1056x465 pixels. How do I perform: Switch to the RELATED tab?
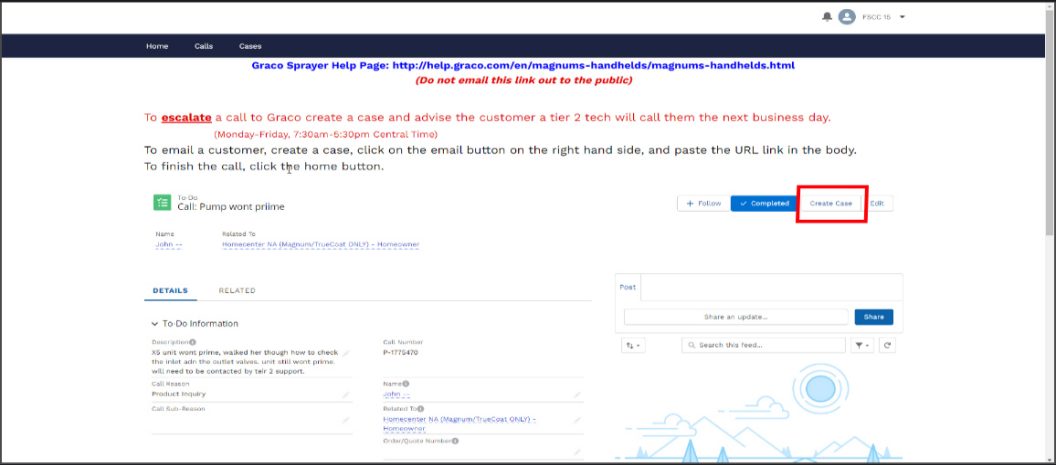tap(237, 291)
